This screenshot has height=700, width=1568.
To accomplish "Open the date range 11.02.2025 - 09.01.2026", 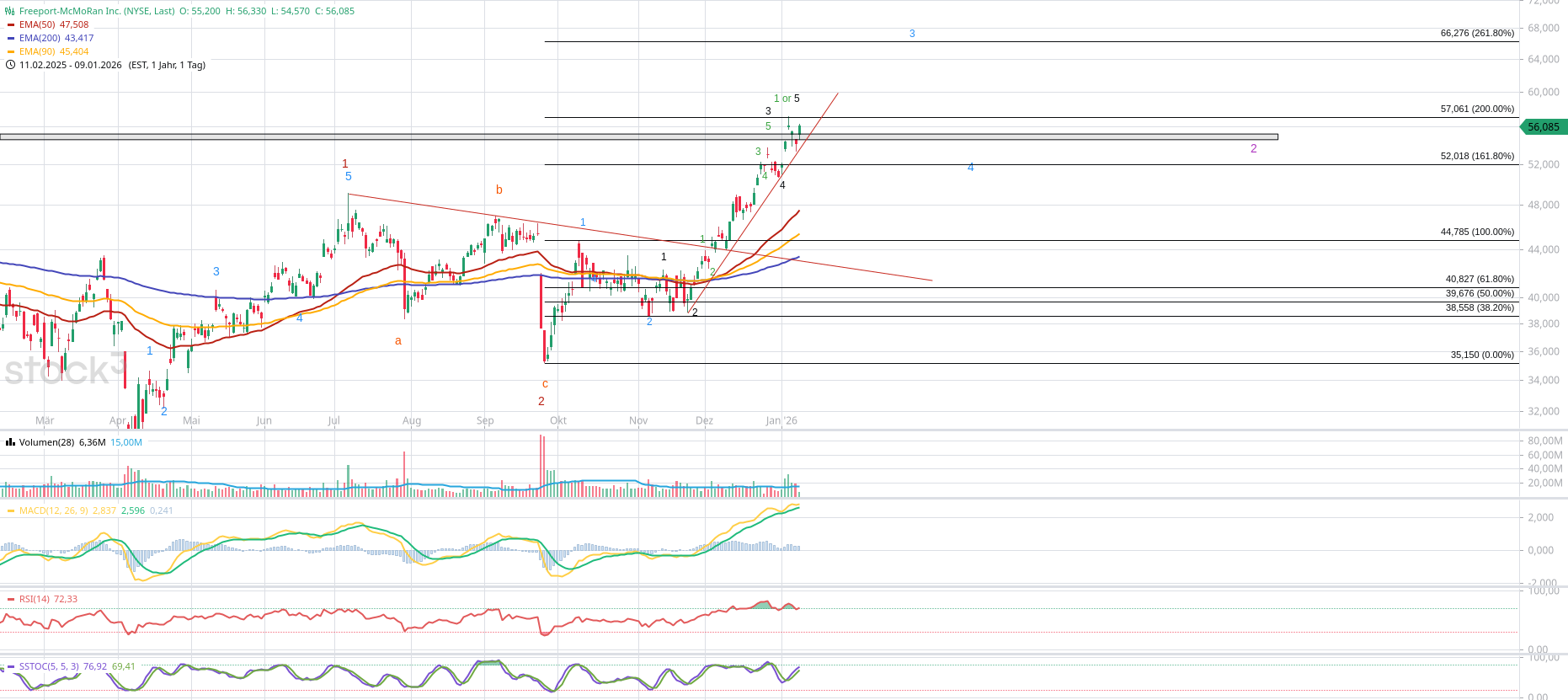I will [71, 65].
